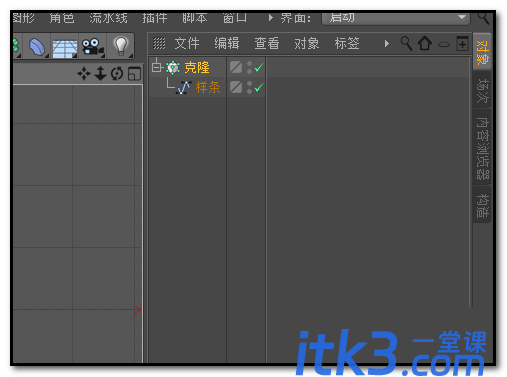Click the top-right search magnifier

[x=483, y=17]
